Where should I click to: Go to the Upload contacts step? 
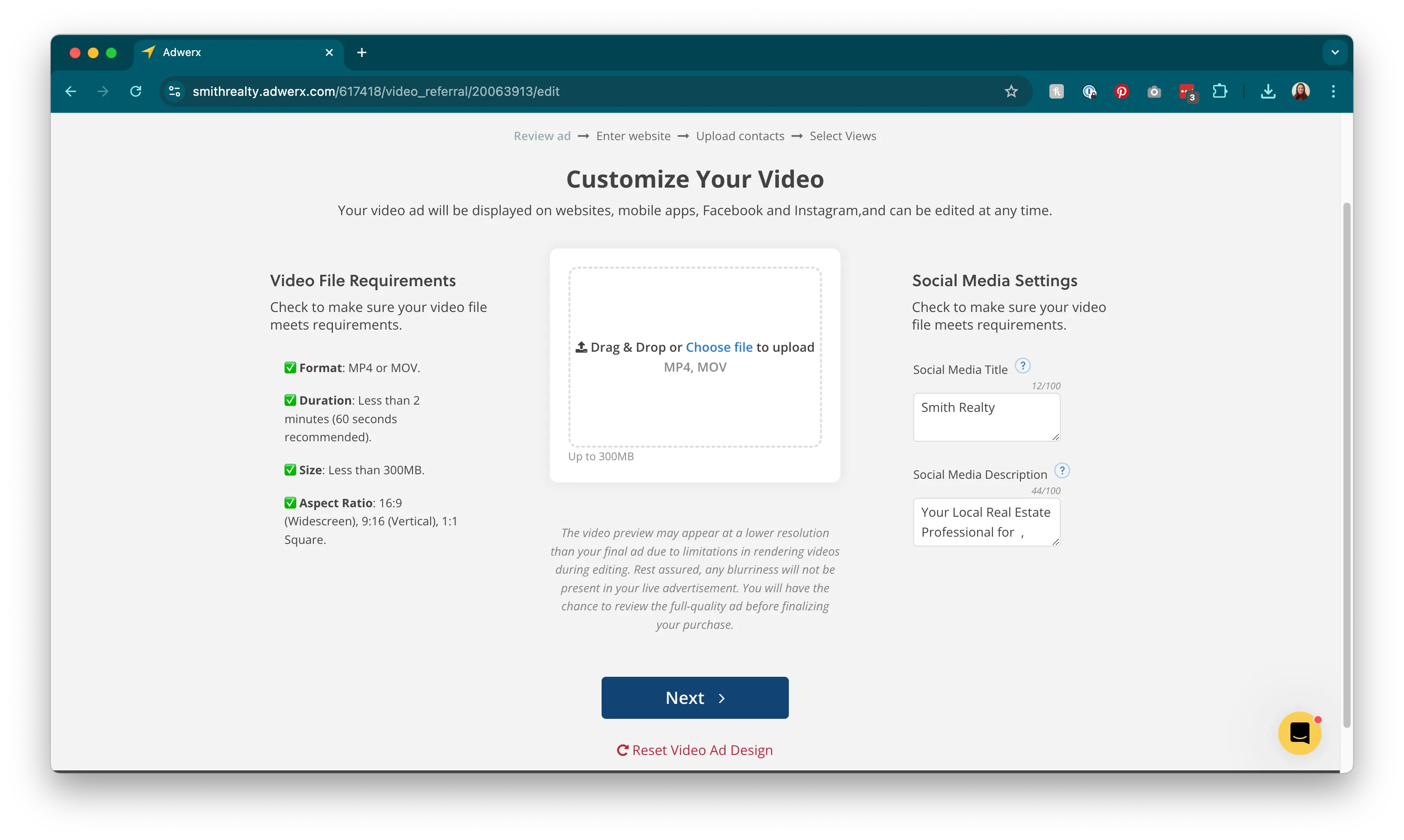click(740, 136)
